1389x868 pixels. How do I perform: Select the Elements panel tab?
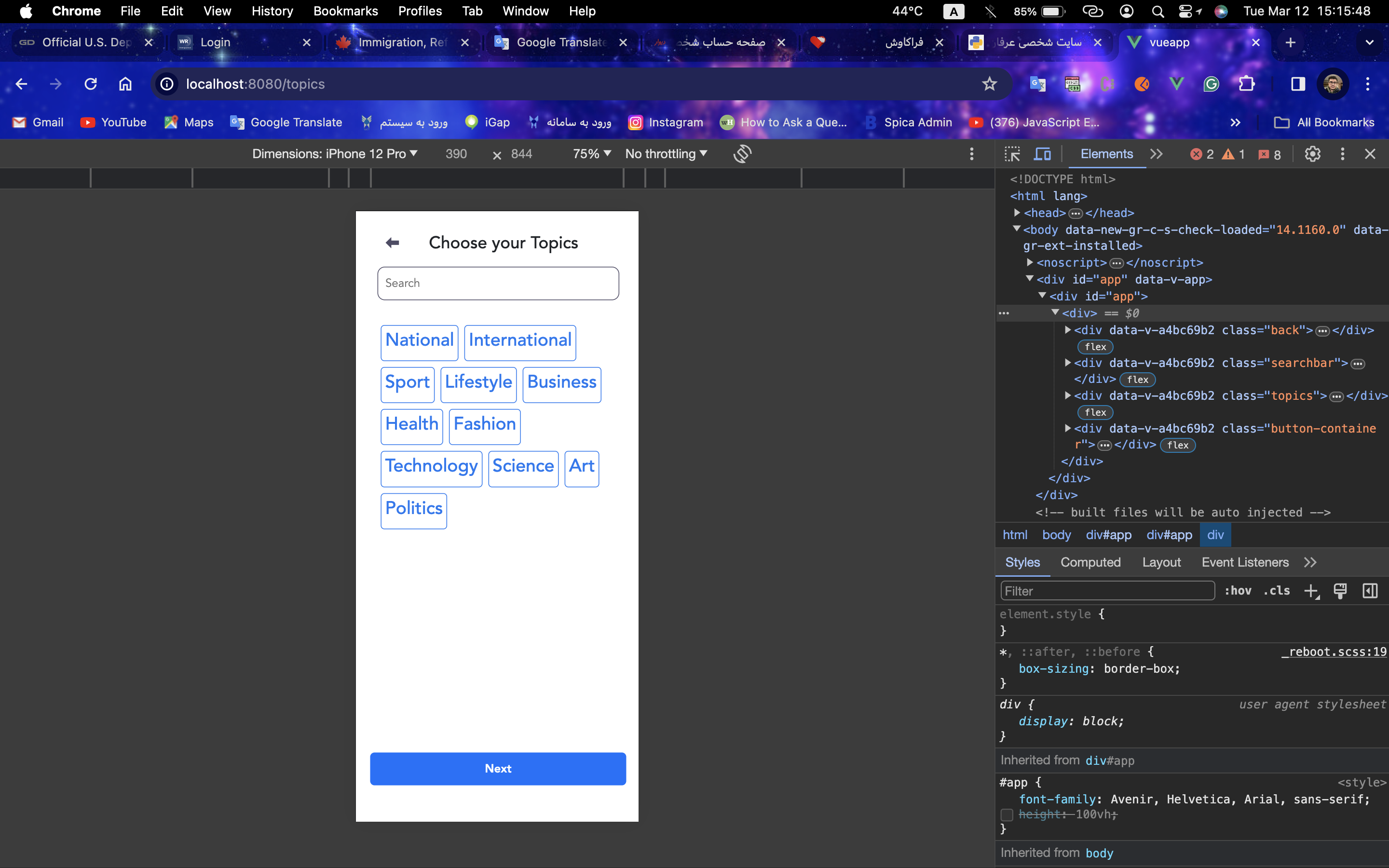coord(1106,154)
